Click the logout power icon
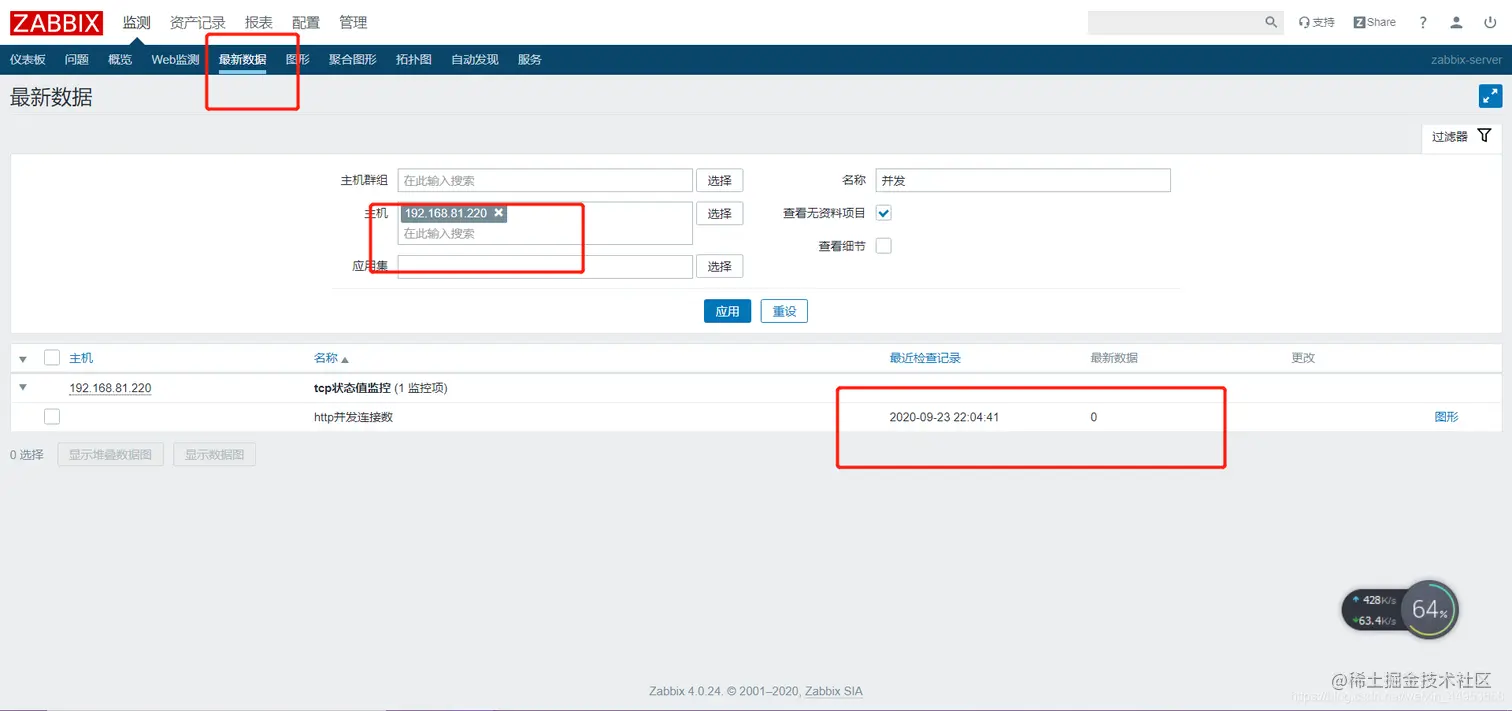Image resolution: width=1512 pixels, height=711 pixels. pyautogui.click(x=1490, y=22)
